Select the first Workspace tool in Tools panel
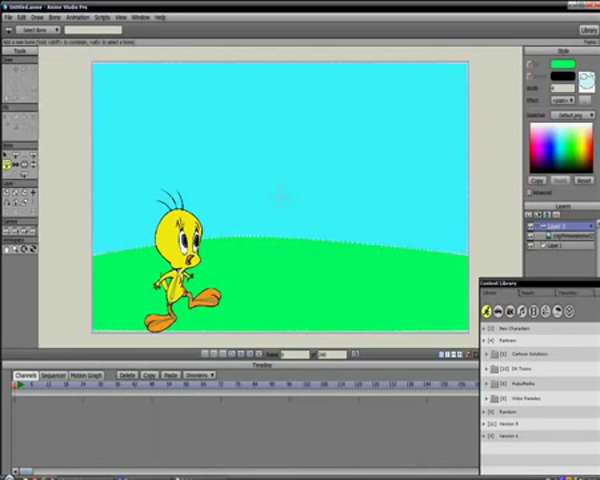This screenshot has width=600, height=480. pos(7,249)
